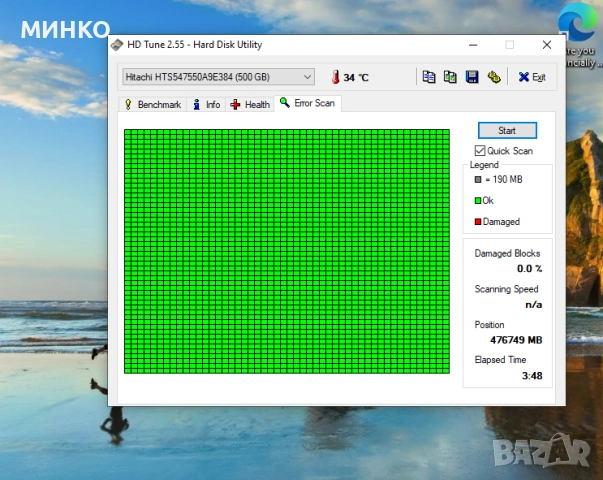This screenshot has height=480, width=603.
Task: Switch to the Health tab
Action: 250,104
